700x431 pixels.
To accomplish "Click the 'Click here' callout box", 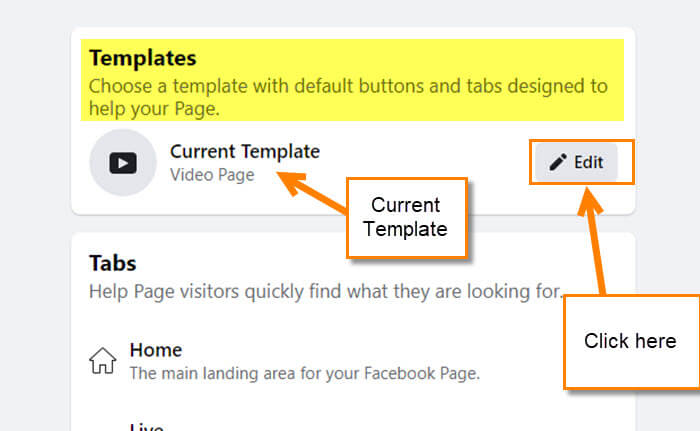I will click(x=631, y=342).
